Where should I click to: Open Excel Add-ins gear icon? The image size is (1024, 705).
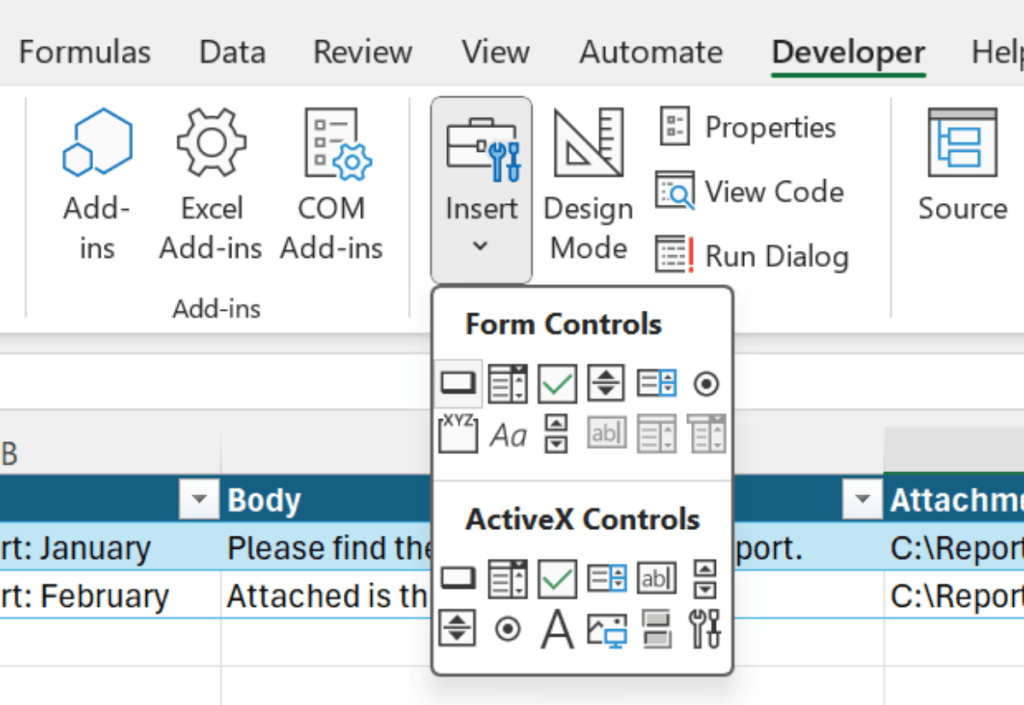[211, 184]
